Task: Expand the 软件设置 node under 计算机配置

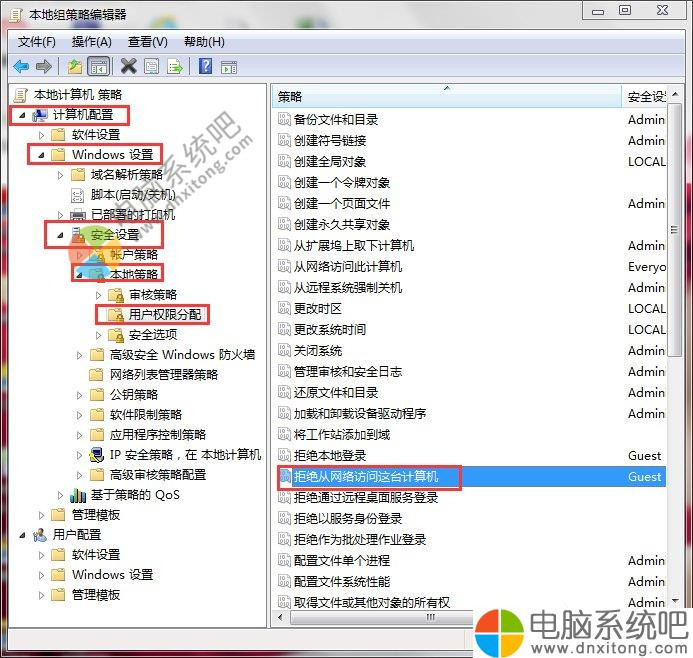Action: coord(41,135)
